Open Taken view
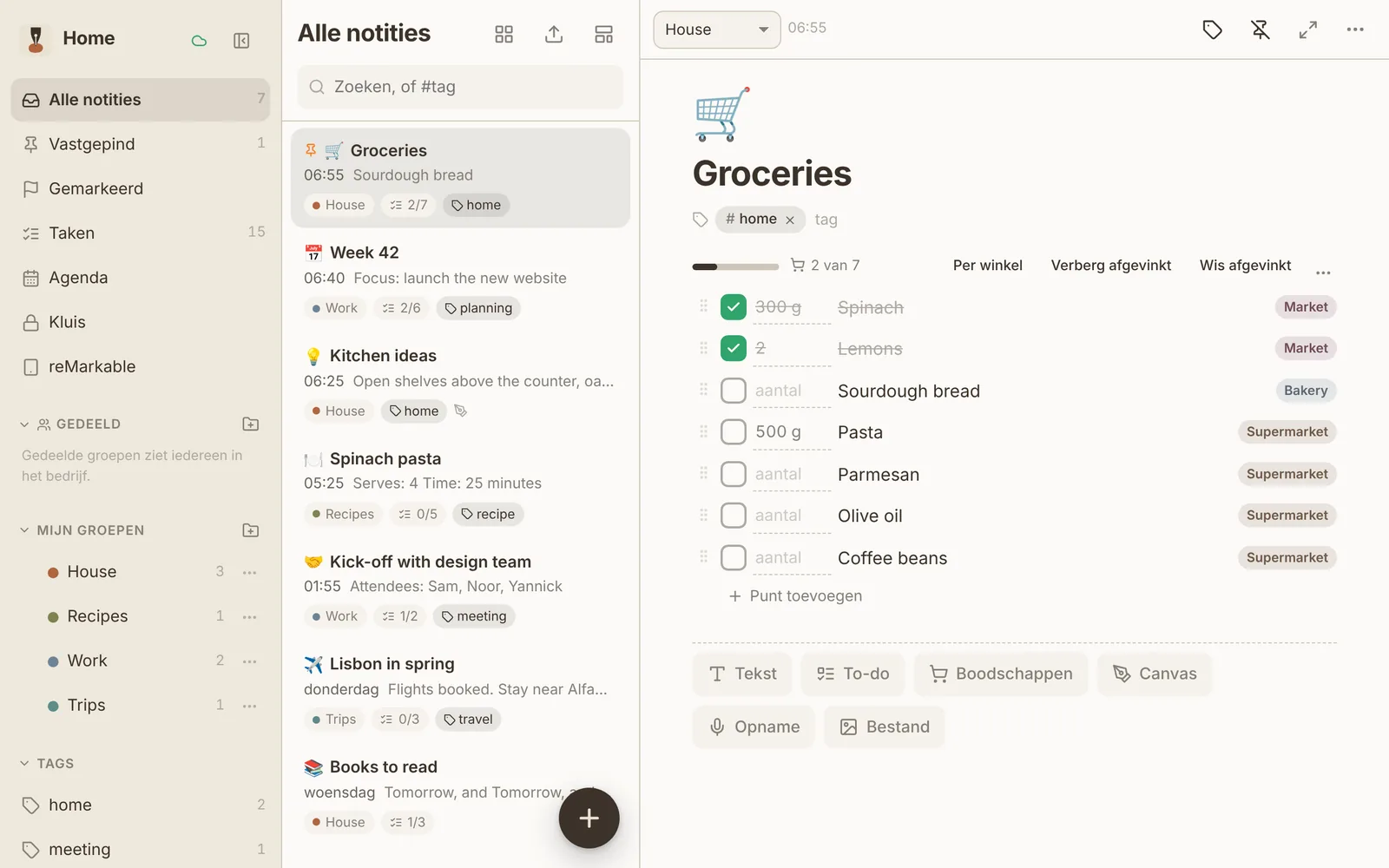 (141, 233)
